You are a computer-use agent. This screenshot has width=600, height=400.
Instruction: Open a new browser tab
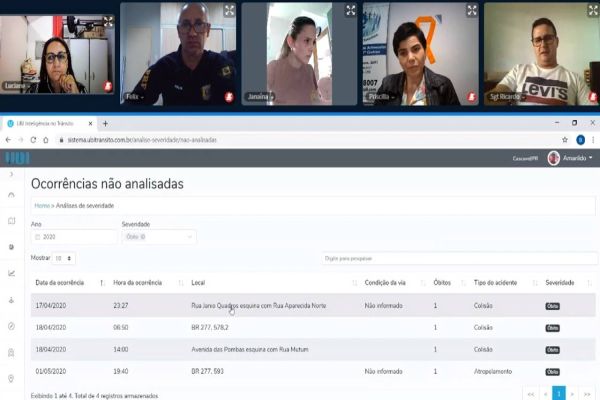tap(106, 124)
